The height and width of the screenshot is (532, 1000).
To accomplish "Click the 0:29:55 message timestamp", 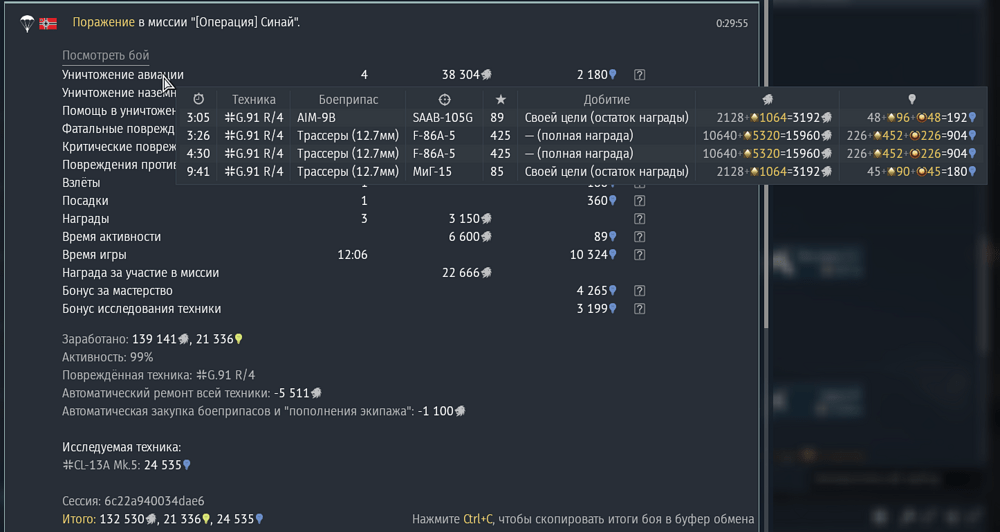I will point(732,24).
